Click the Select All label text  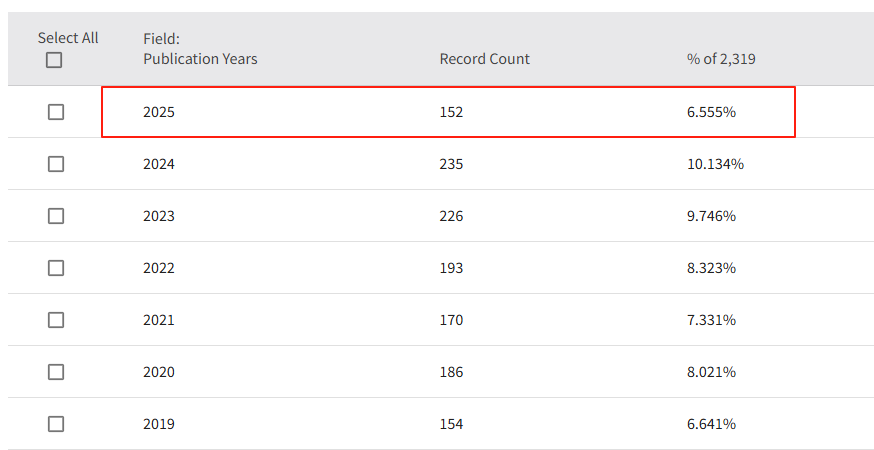pos(68,38)
